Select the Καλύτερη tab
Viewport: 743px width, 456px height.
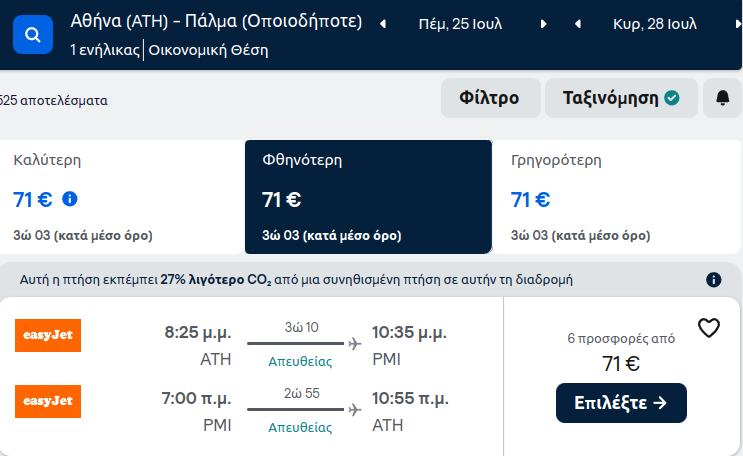[122, 197]
